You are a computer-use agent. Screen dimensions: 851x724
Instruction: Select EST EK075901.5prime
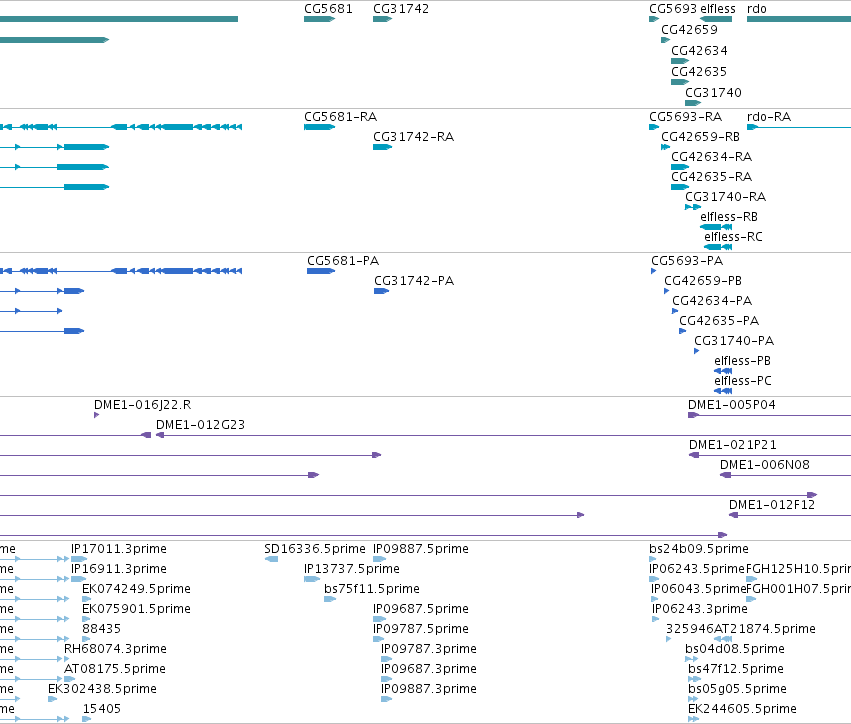(x=136, y=609)
